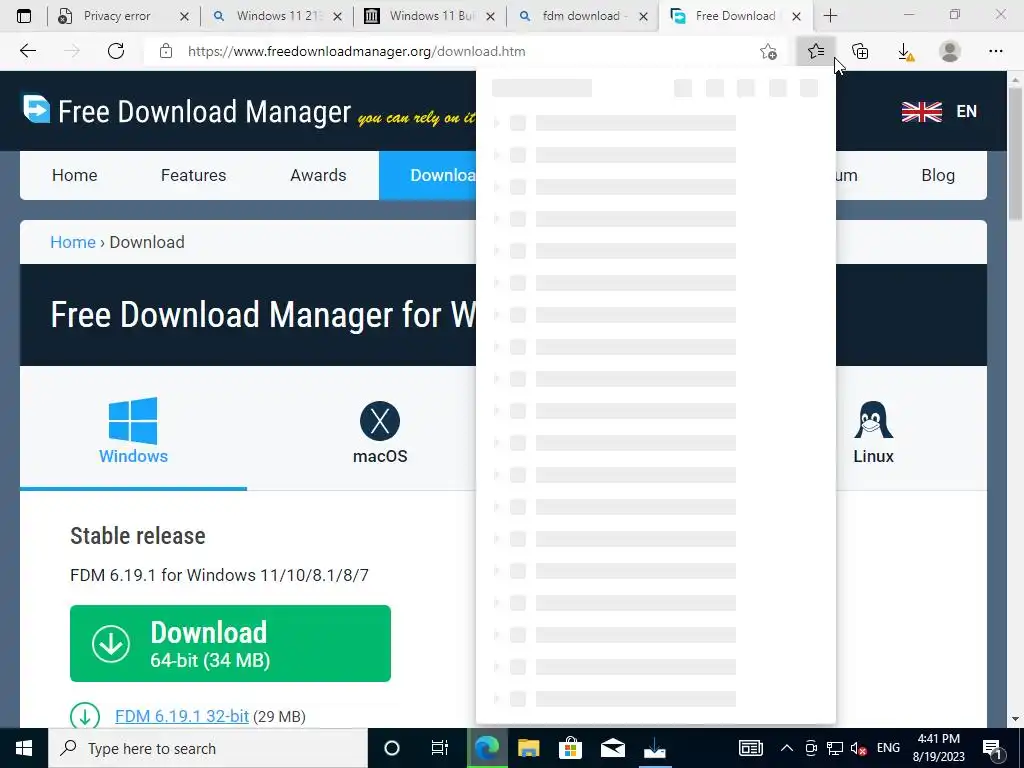Close the Privacy error tab
The width and height of the screenshot is (1024, 768).
[x=184, y=16]
